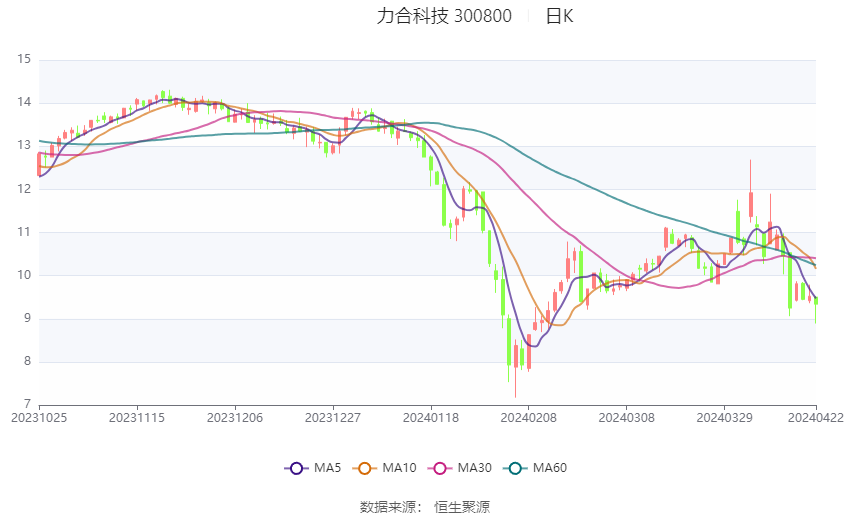Select the 20231227 date axis marker
This screenshot has width=850, height=517.
point(332,418)
